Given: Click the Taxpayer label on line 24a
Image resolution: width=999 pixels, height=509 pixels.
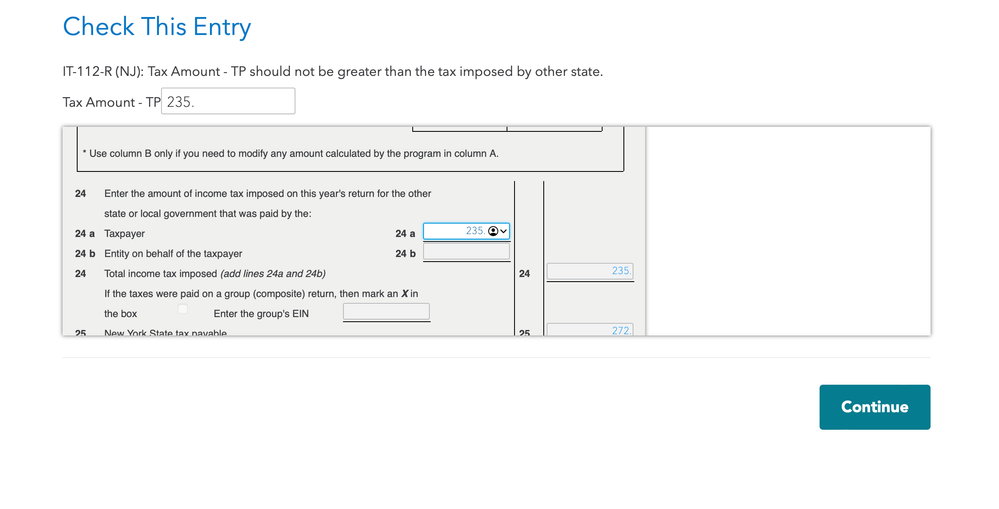Looking at the screenshot, I should 124,234.
